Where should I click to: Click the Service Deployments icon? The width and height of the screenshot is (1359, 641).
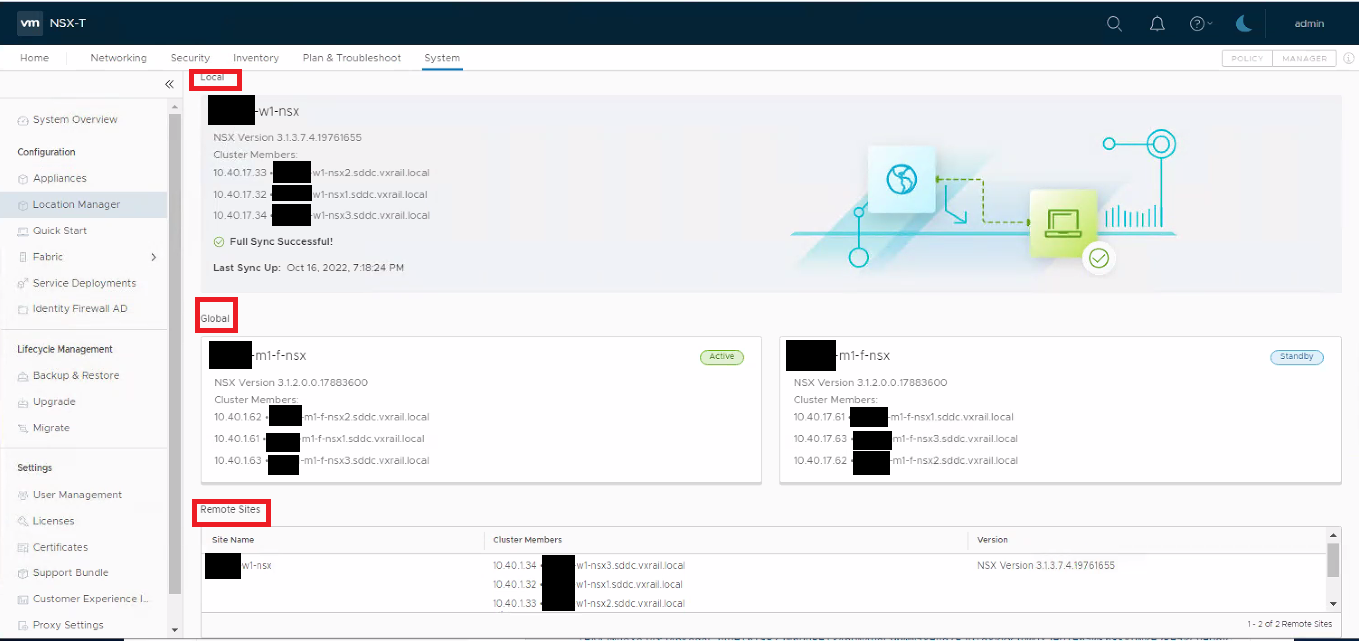(x=23, y=283)
